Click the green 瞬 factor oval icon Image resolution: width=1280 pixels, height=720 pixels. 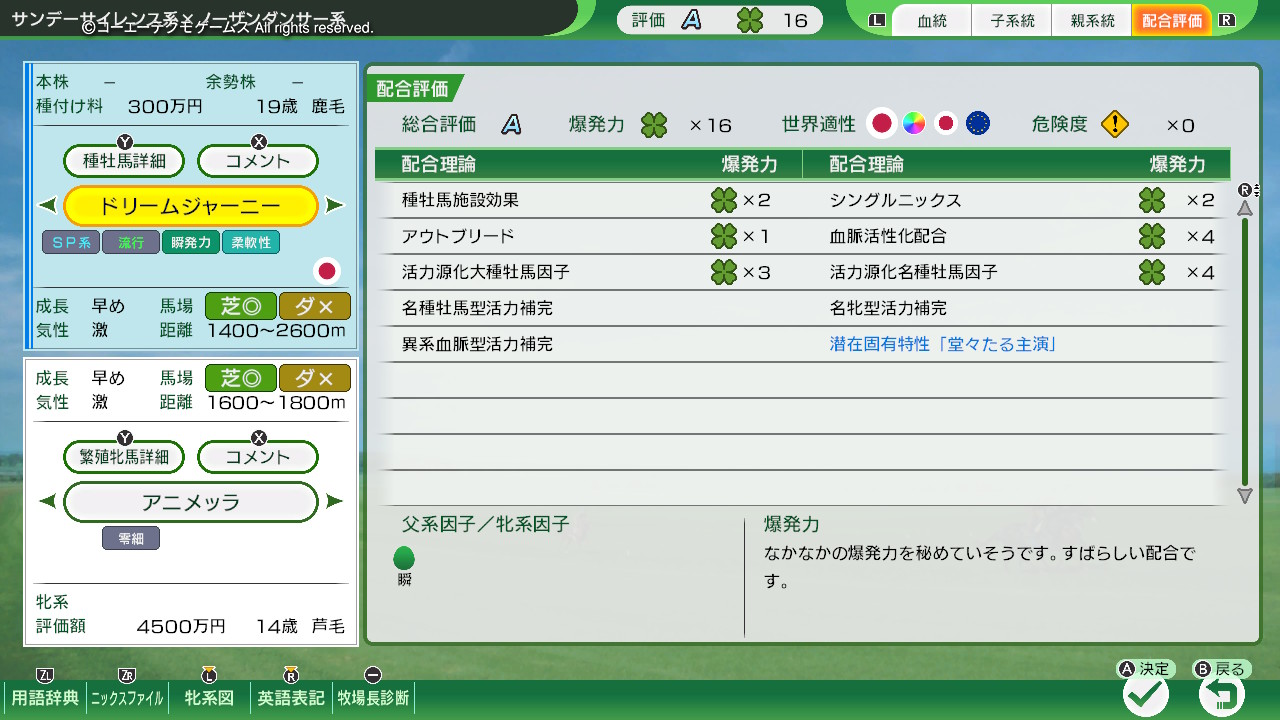click(x=404, y=558)
